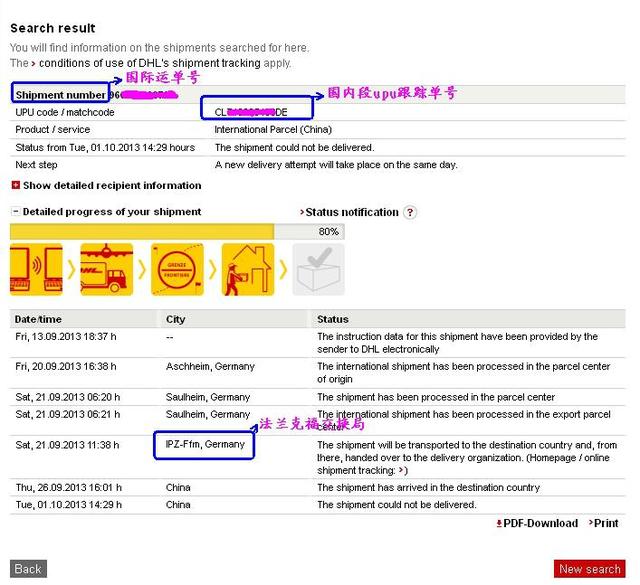The height and width of the screenshot is (585, 640).
Task: Click the DHL plane and truck transport icon
Action: 107,269
